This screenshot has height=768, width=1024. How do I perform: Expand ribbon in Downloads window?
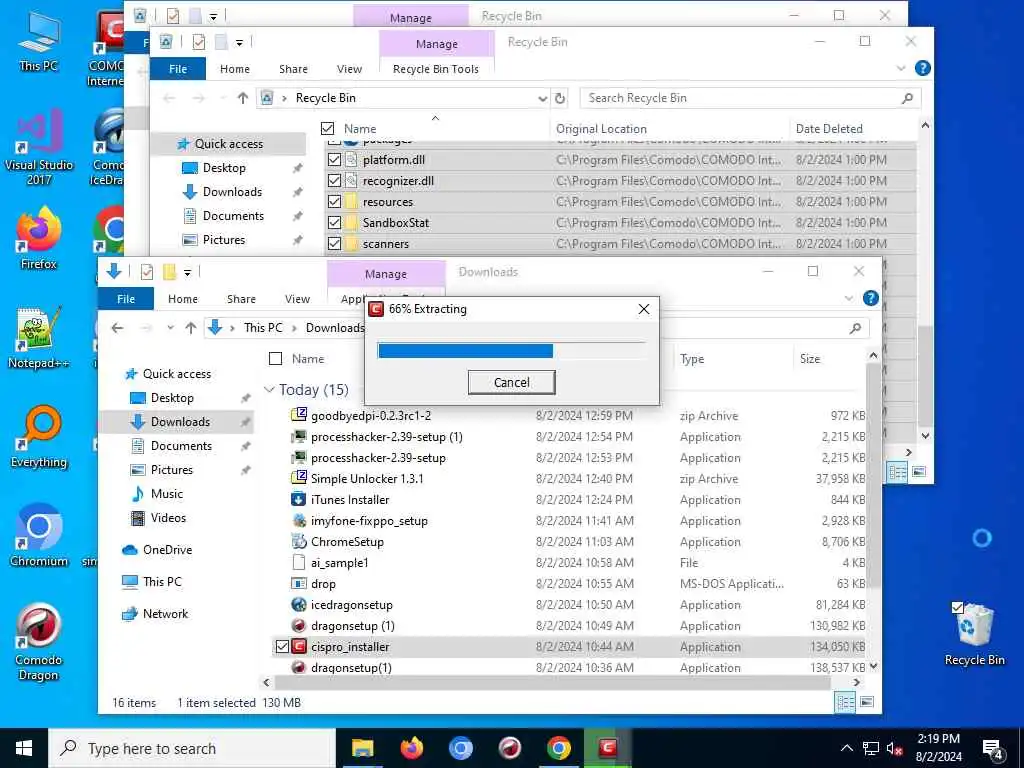click(848, 298)
